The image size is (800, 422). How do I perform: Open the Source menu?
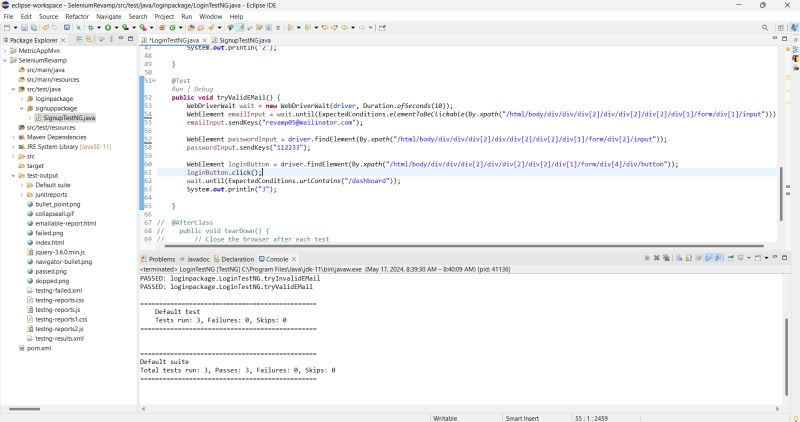click(x=48, y=16)
